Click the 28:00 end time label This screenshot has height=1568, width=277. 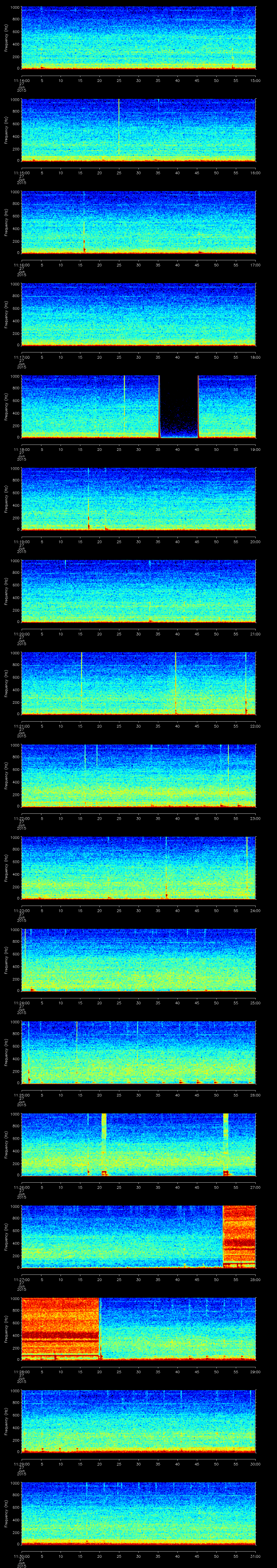pos(256,1279)
